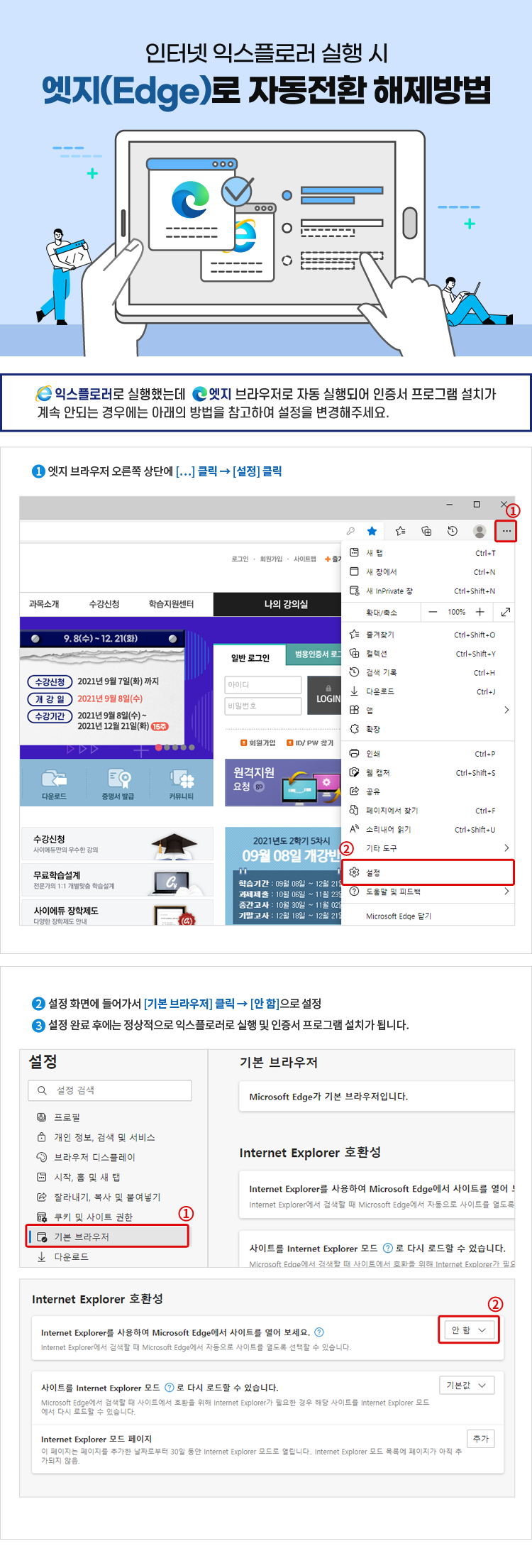Select 웹 캡처 from the menu
The image size is (532, 1568).
pos(428,772)
